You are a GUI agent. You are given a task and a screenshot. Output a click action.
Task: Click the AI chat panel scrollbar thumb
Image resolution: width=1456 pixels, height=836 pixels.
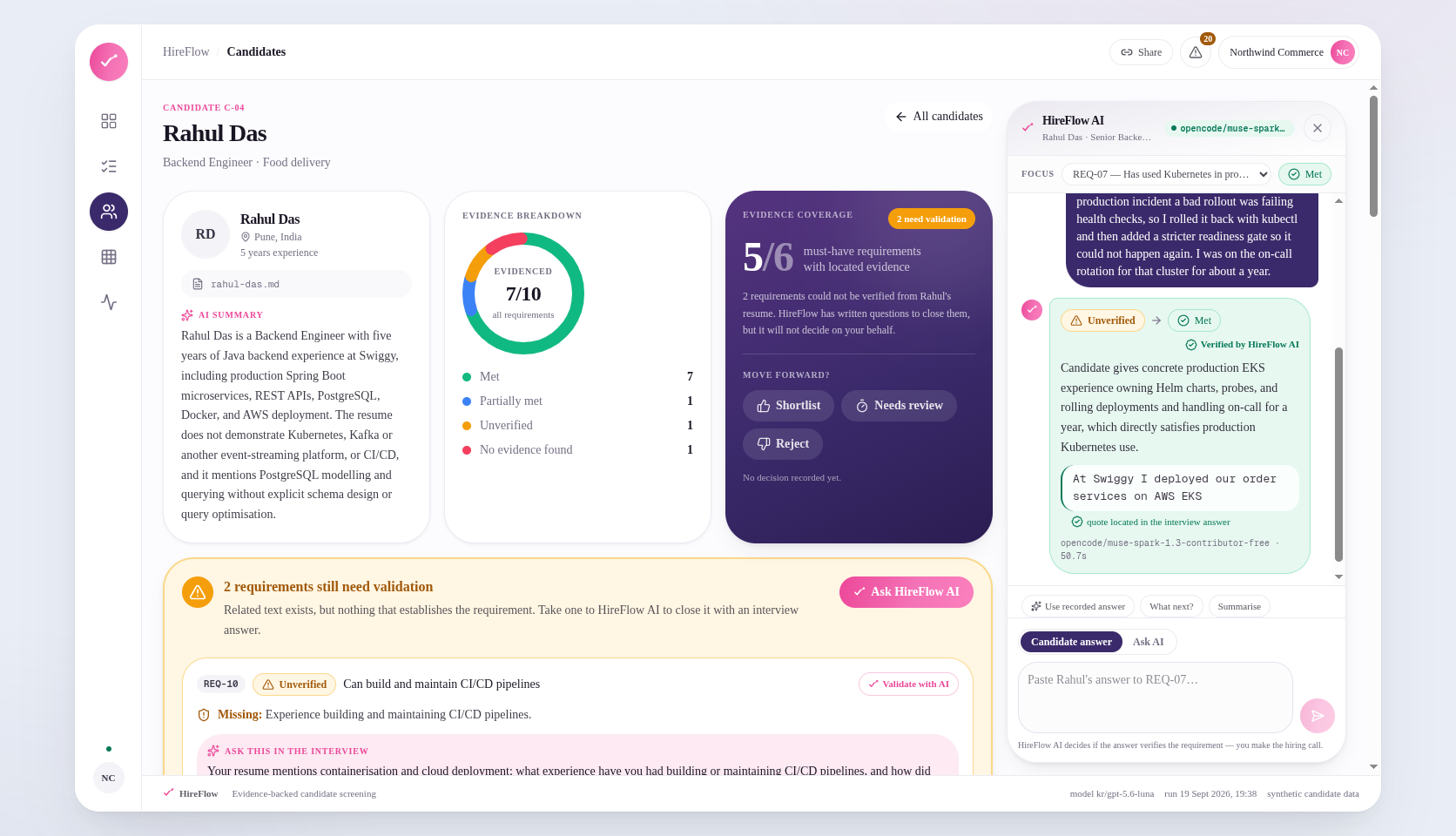pyautogui.click(x=1338, y=455)
